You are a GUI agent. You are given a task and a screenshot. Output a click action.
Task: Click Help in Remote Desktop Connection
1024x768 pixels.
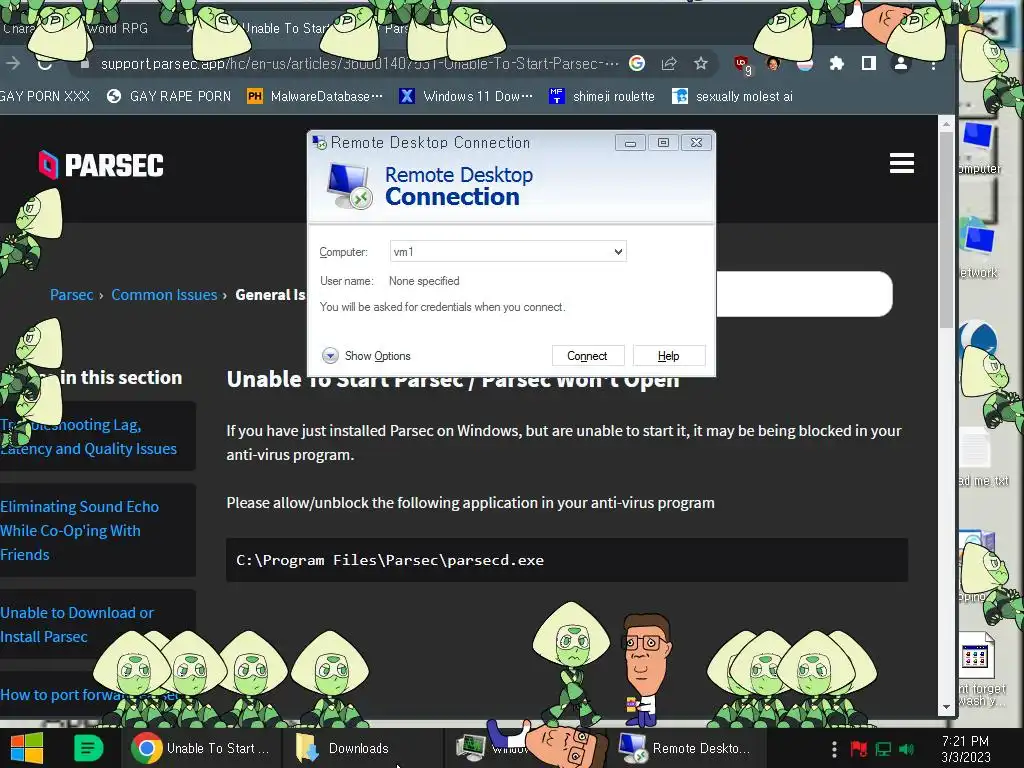(x=669, y=356)
